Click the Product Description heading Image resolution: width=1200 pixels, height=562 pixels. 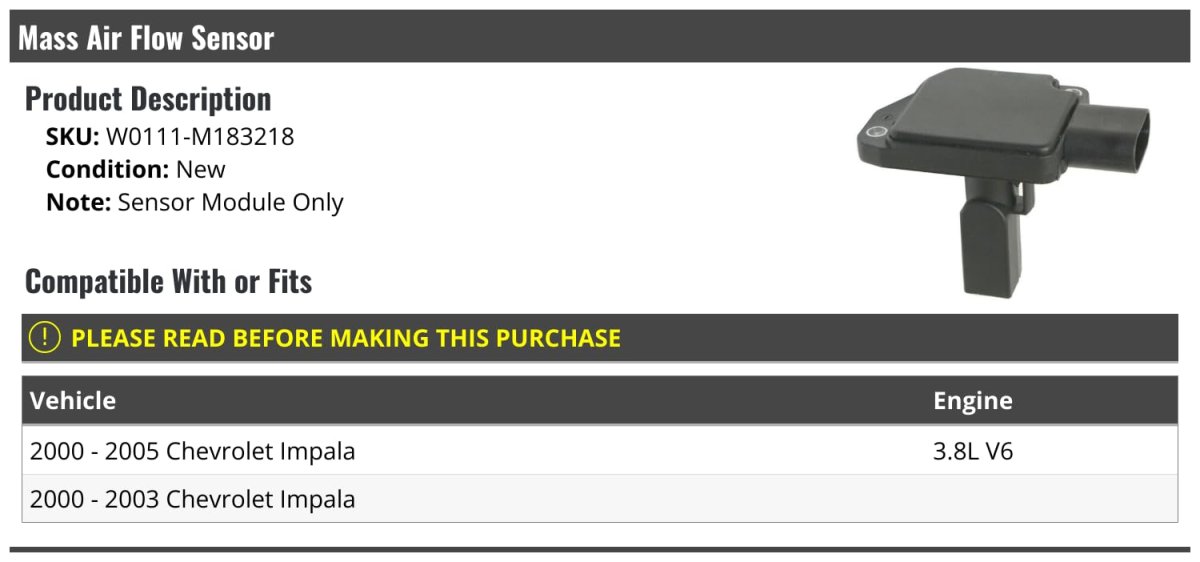[148, 99]
